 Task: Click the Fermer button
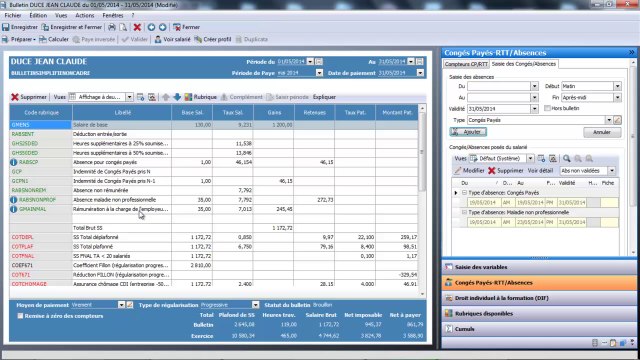tap(187, 27)
